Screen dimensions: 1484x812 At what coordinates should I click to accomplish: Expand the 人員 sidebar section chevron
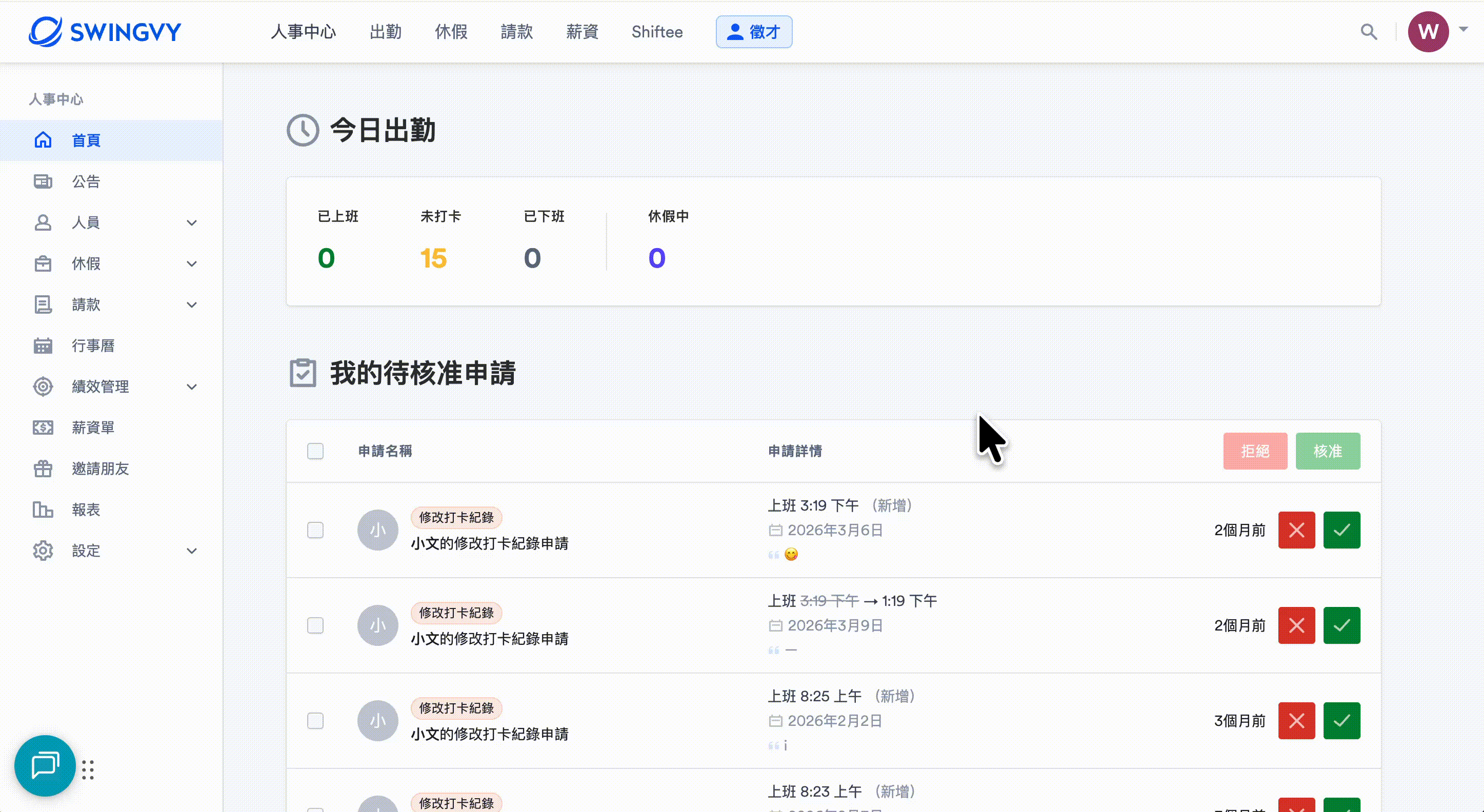tap(192, 223)
